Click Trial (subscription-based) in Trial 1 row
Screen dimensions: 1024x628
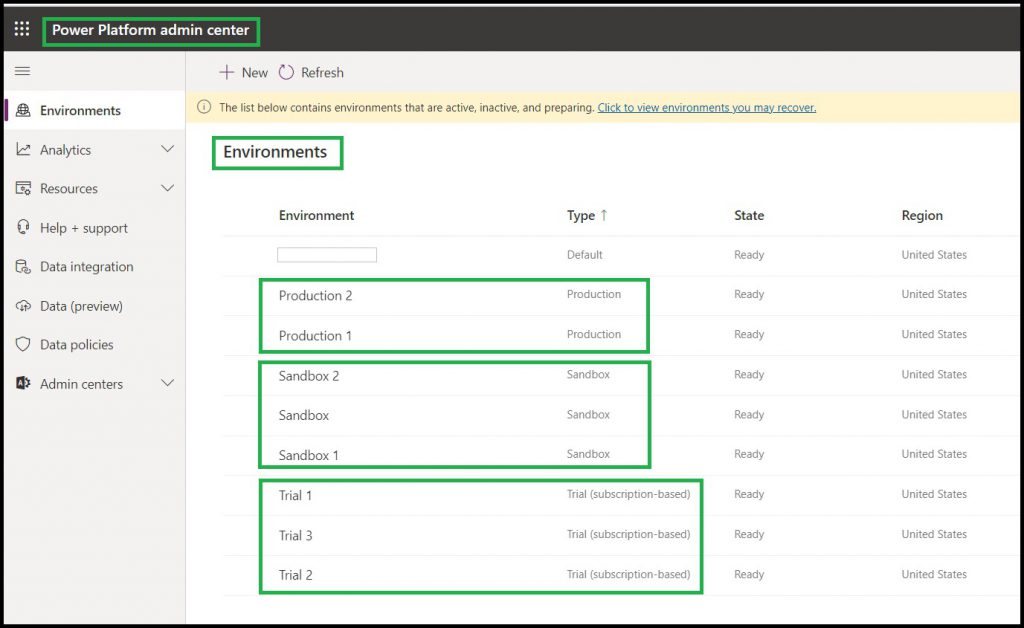pyautogui.click(x=628, y=494)
